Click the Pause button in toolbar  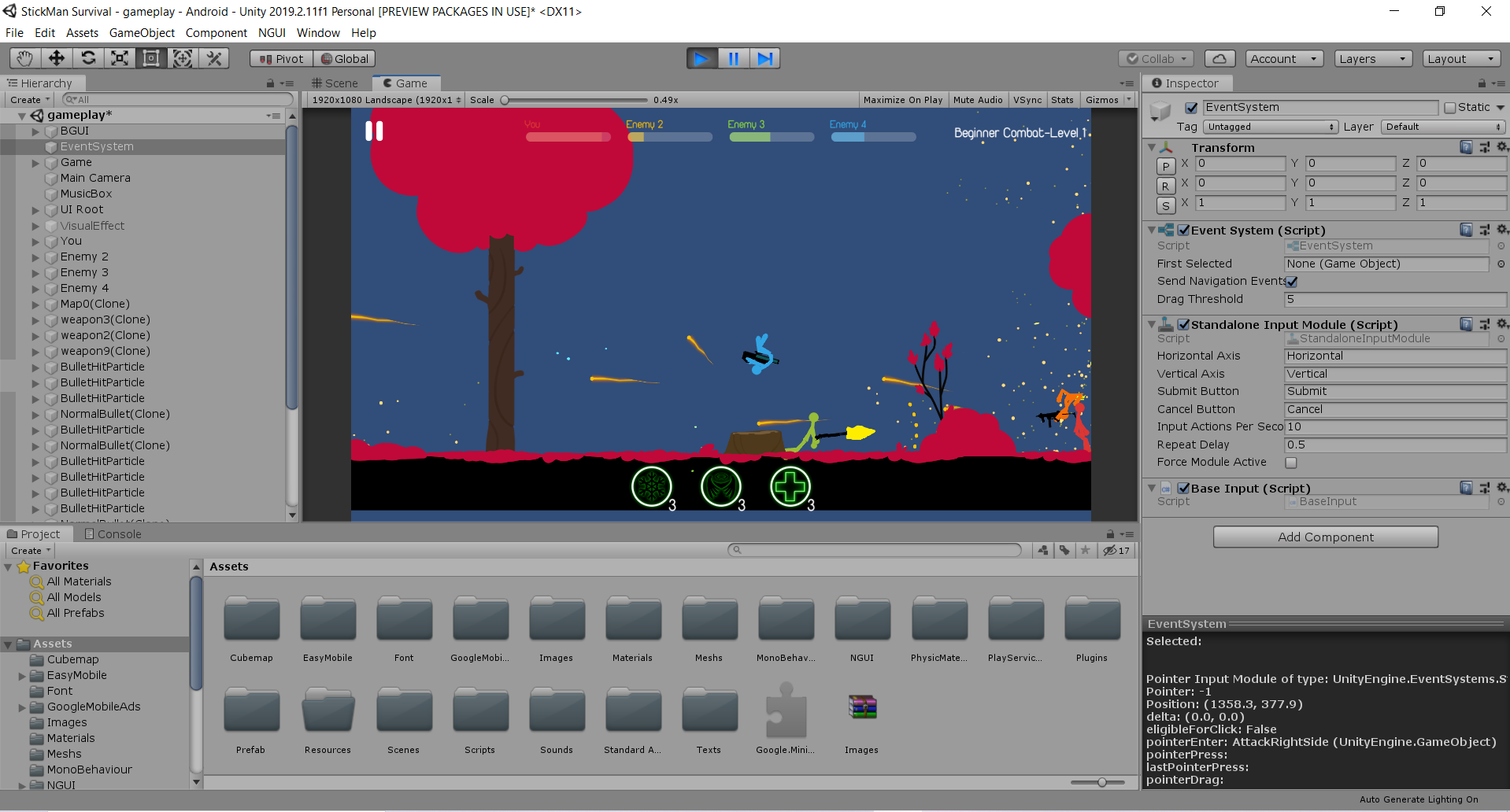point(733,58)
